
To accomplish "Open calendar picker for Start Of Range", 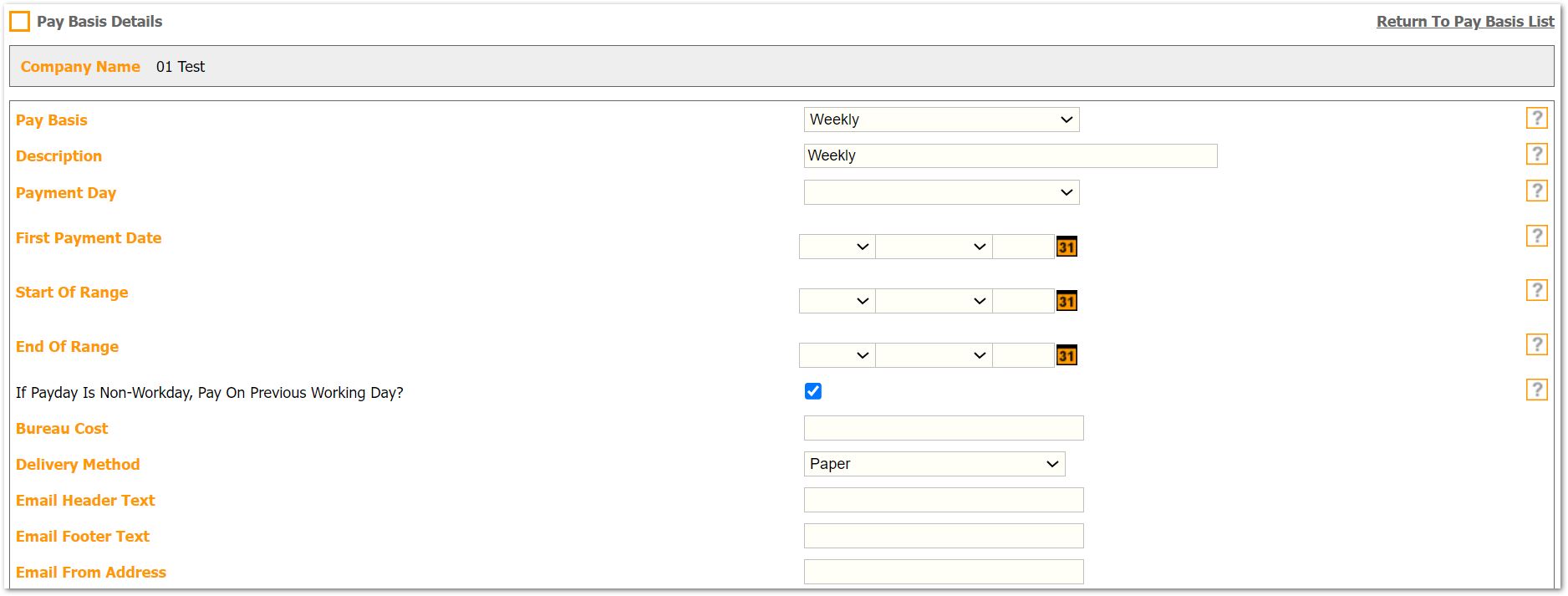I will click(1067, 301).
